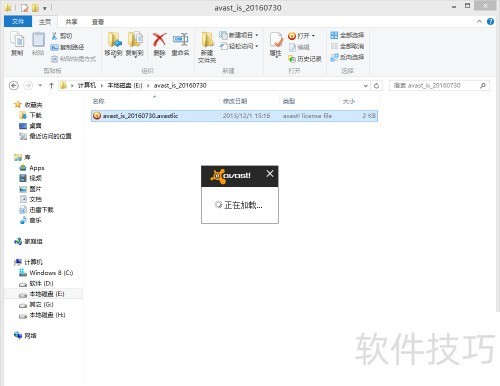Sort by the 修改日期 (Date modified) column
The height and width of the screenshot is (386, 500).
[x=235, y=101]
